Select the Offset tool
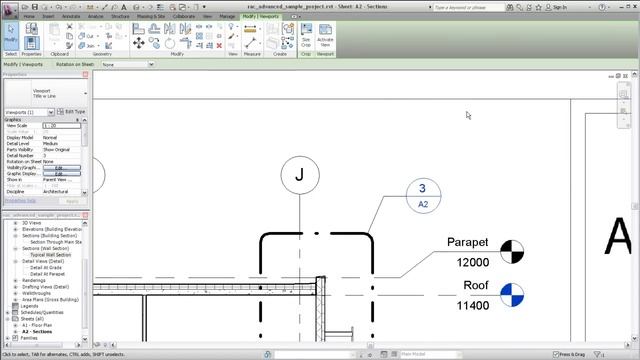640x360 pixels. point(154,29)
